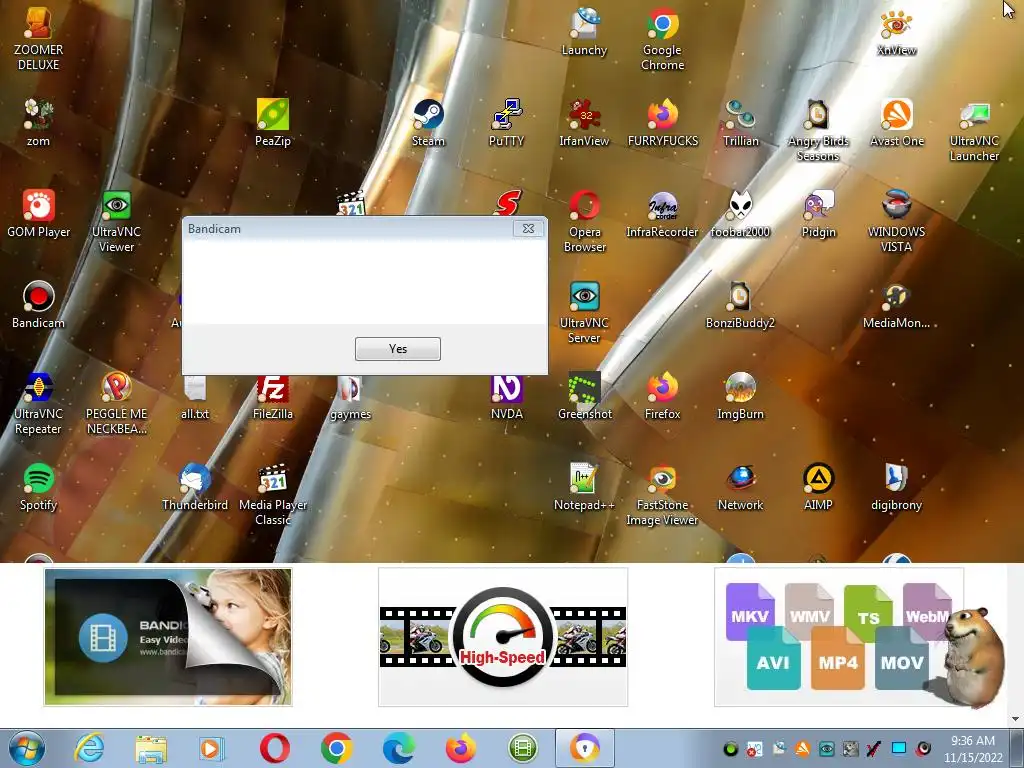Close the Bandicam dialog with X
This screenshot has width=1024, height=768.
click(528, 229)
